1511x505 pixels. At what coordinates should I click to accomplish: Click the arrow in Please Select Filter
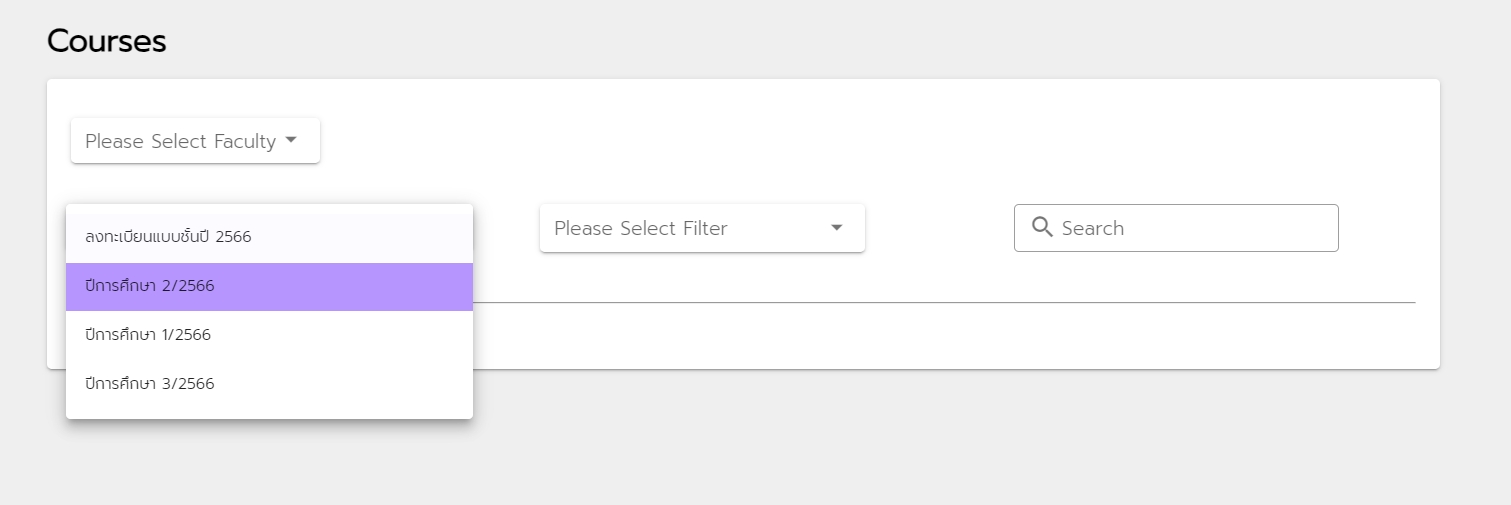[837, 228]
